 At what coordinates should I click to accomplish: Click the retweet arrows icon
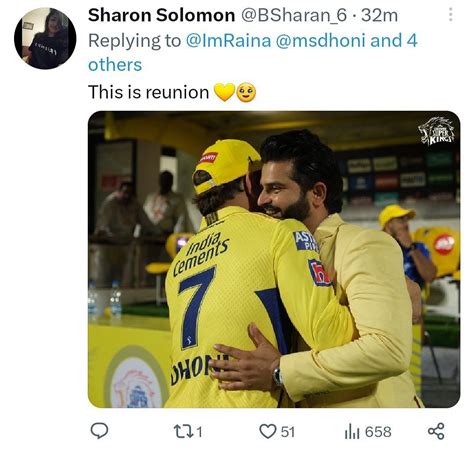pos(183,431)
